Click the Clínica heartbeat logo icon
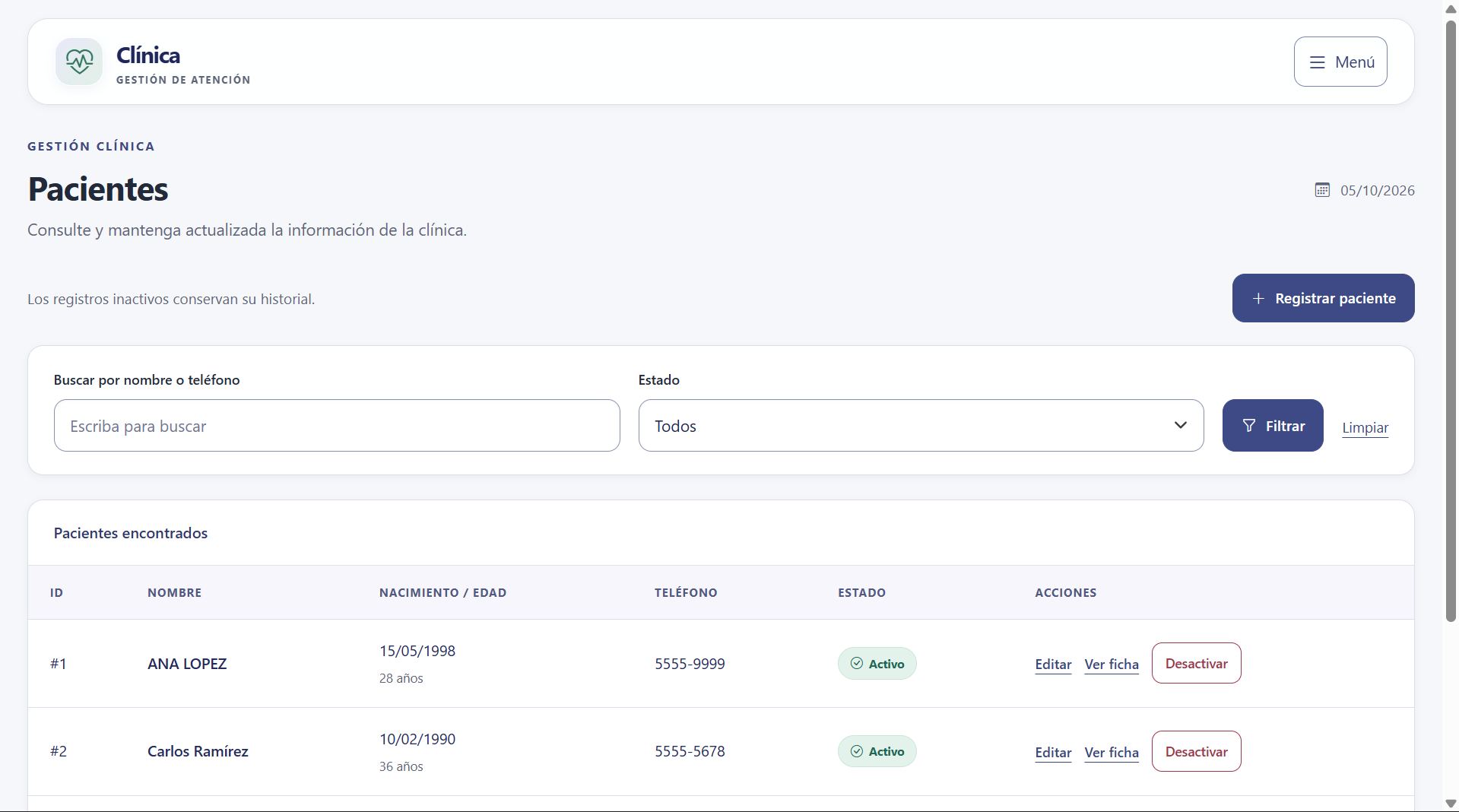 [x=79, y=62]
